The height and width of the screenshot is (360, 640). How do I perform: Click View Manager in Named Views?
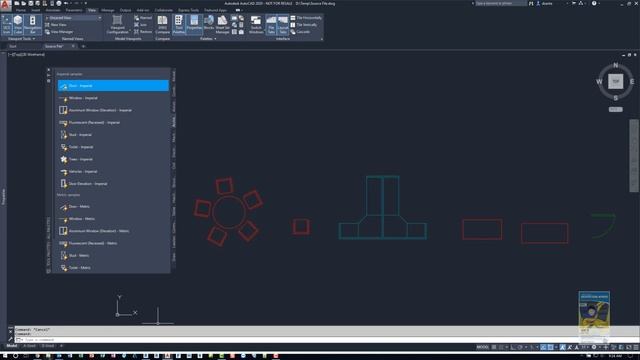pyautogui.click(x=59, y=32)
